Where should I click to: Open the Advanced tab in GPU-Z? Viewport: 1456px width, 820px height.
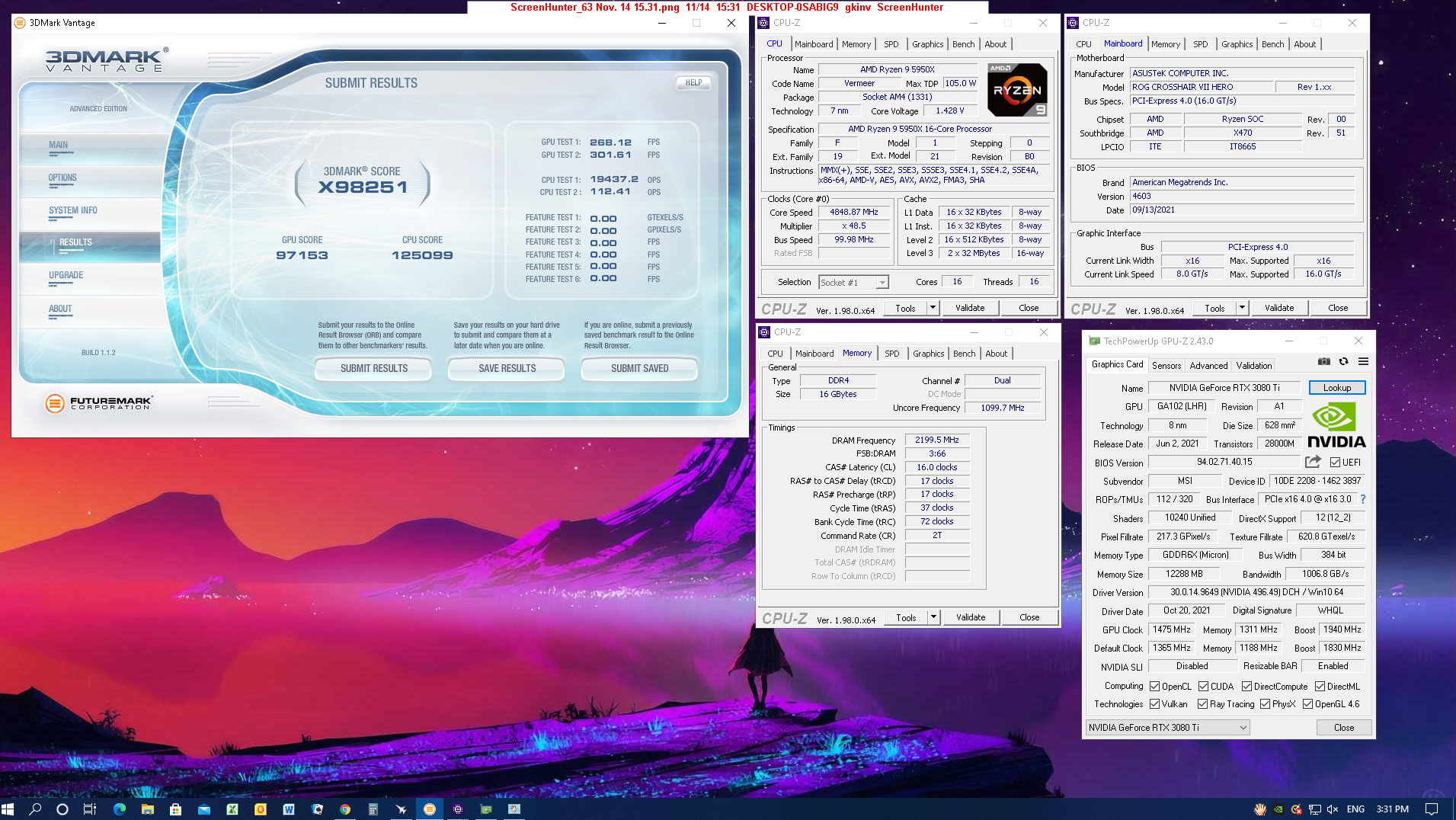click(1208, 366)
